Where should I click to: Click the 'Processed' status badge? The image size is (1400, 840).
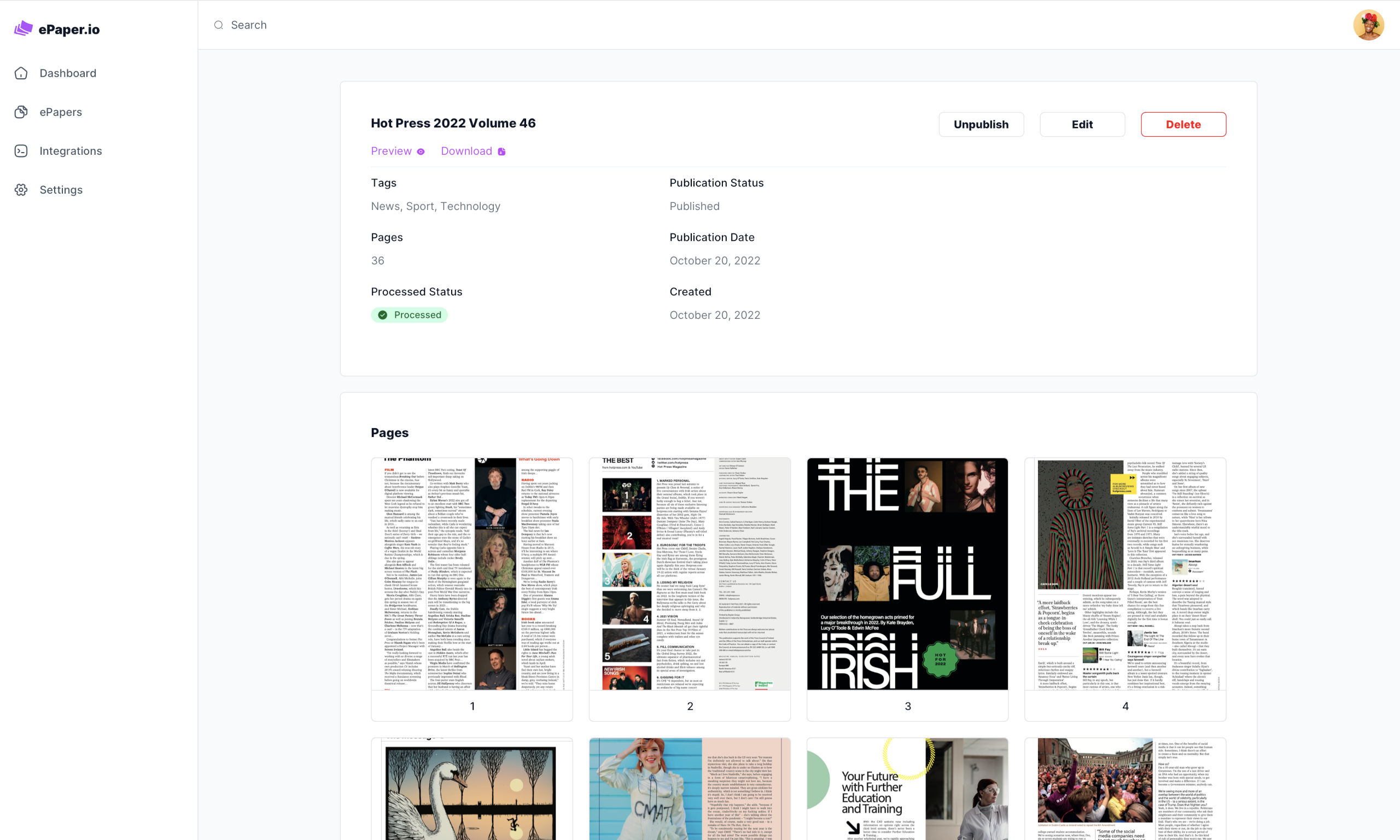point(409,314)
